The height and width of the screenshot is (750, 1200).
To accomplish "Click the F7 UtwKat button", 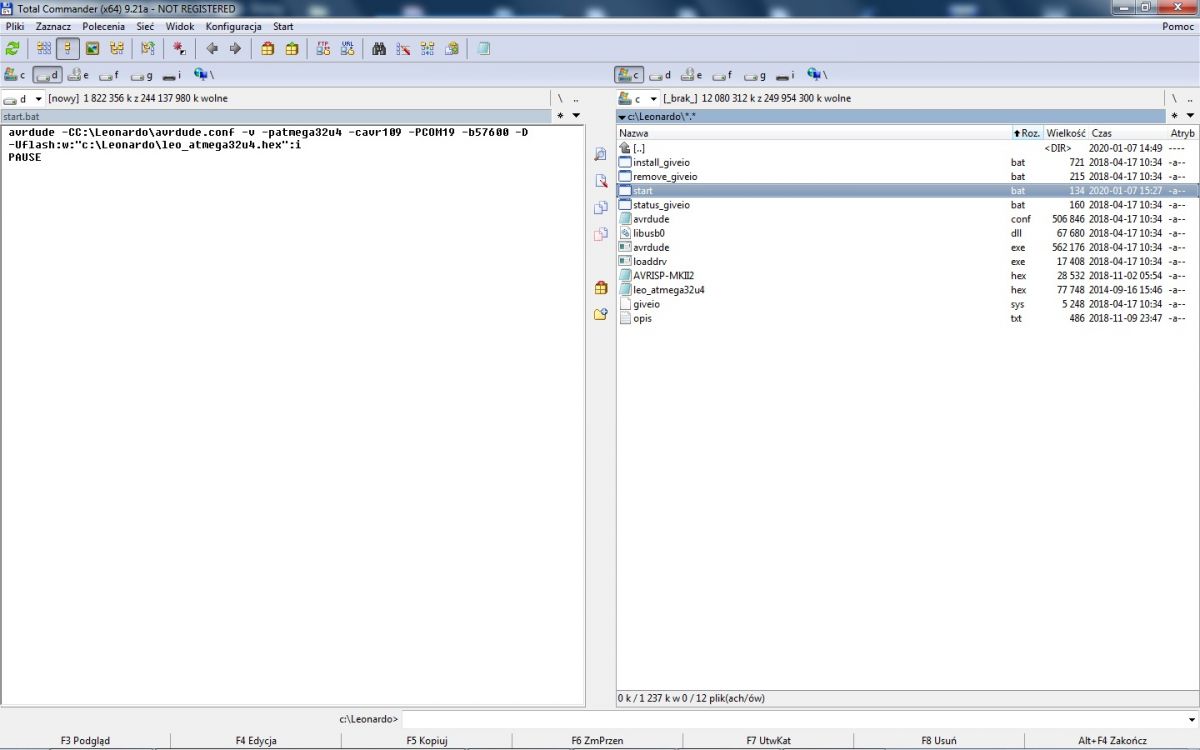I will 768,741.
